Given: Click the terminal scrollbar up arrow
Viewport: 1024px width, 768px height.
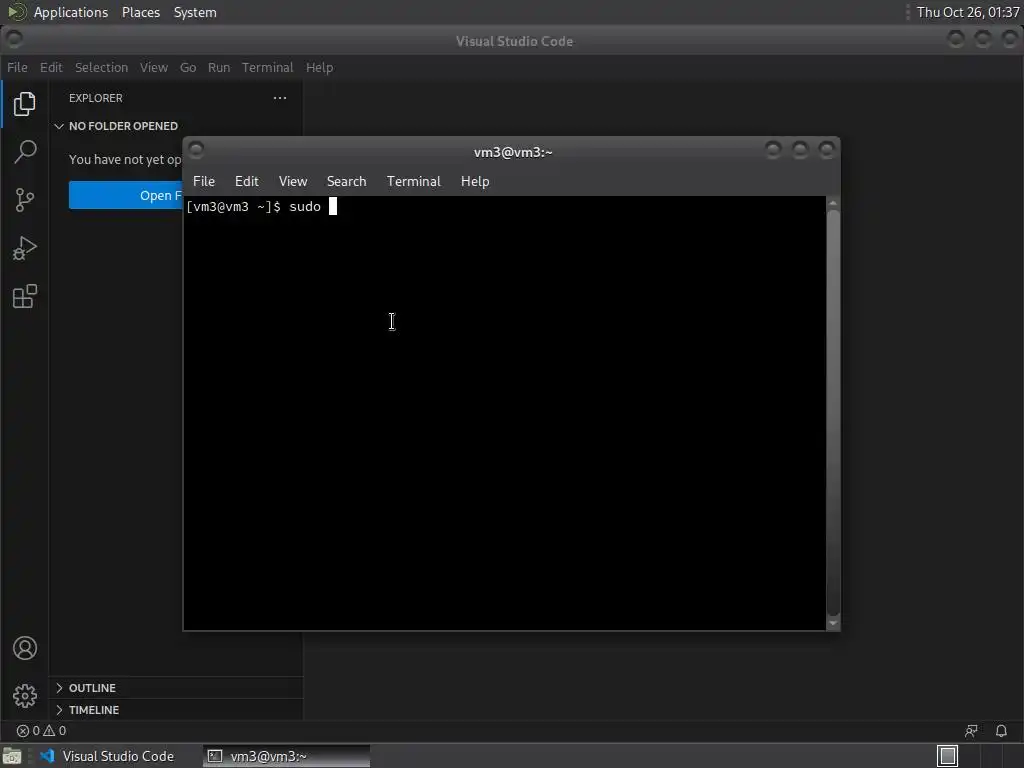Looking at the screenshot, I should click(833, 204).
